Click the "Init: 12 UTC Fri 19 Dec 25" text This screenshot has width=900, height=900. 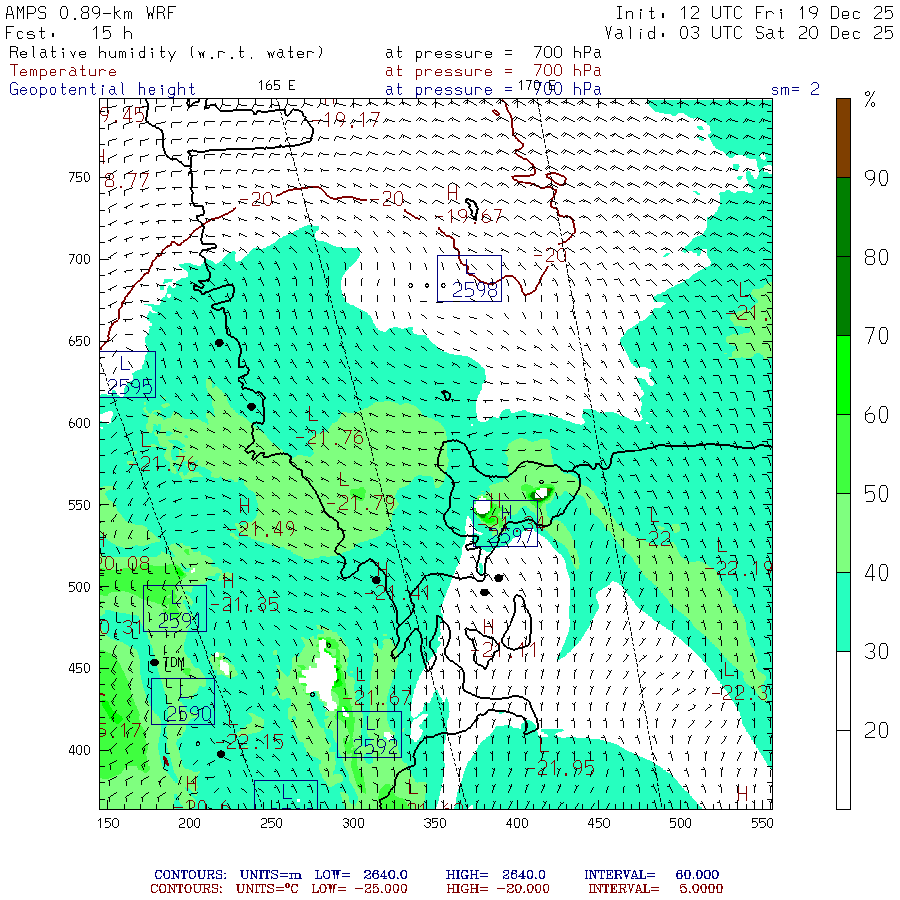tap(754, 13)
